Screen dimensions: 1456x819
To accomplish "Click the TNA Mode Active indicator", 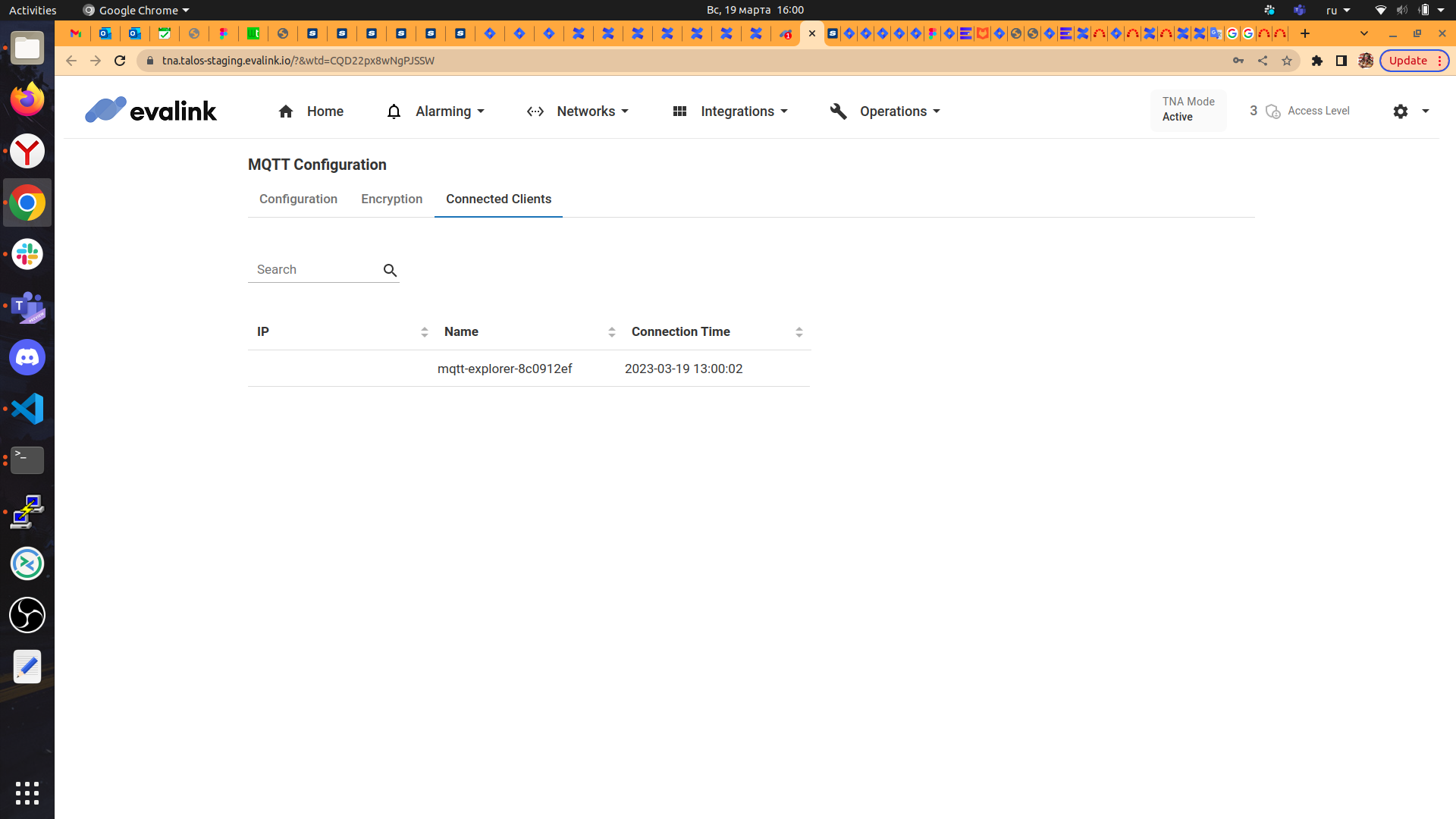I will click(x=1188, y=109).
